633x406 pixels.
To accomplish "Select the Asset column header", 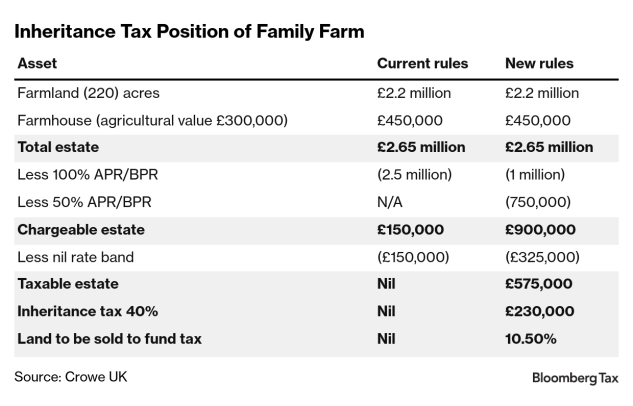I will pyautogui.click(x=37, y=63).
